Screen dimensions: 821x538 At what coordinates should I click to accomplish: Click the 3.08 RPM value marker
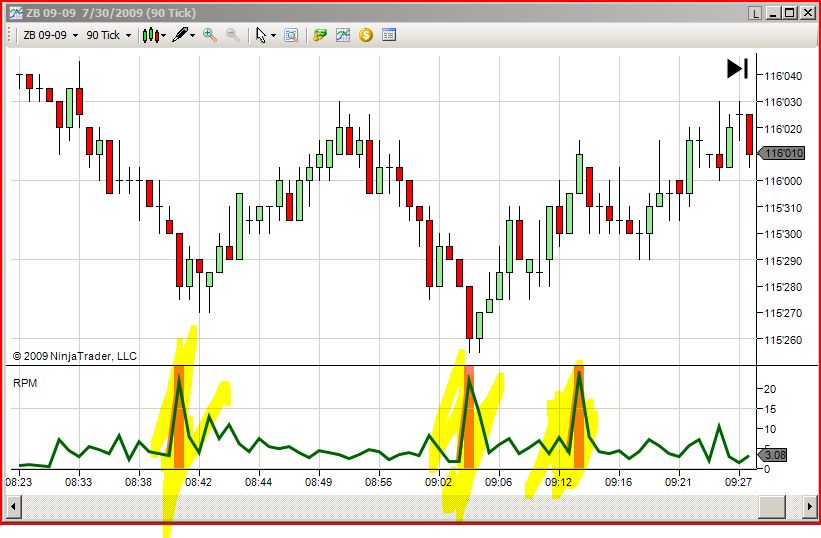pos(773,455)
